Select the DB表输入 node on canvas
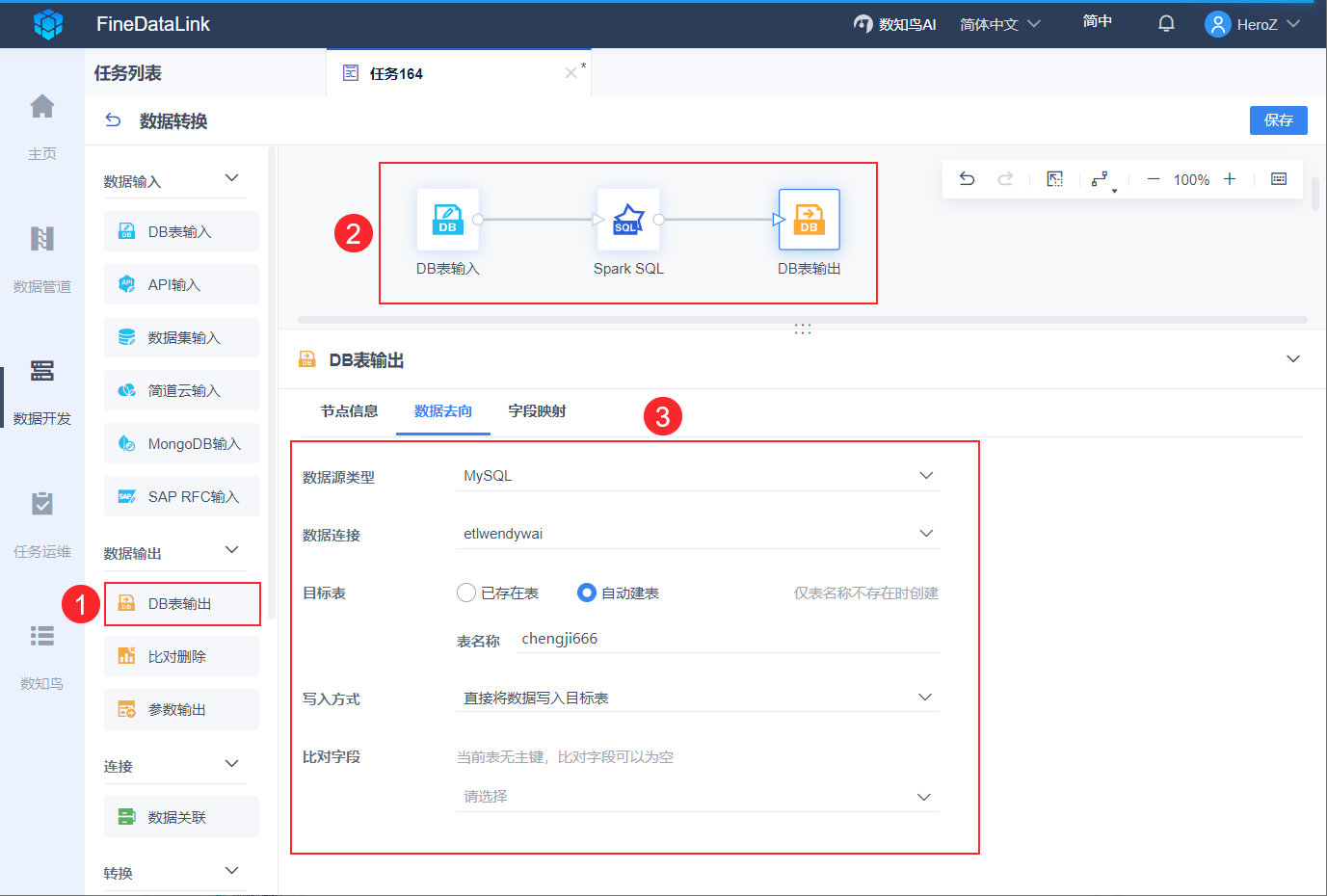This screenshot has width=1327, height=896. pos(448,220)
